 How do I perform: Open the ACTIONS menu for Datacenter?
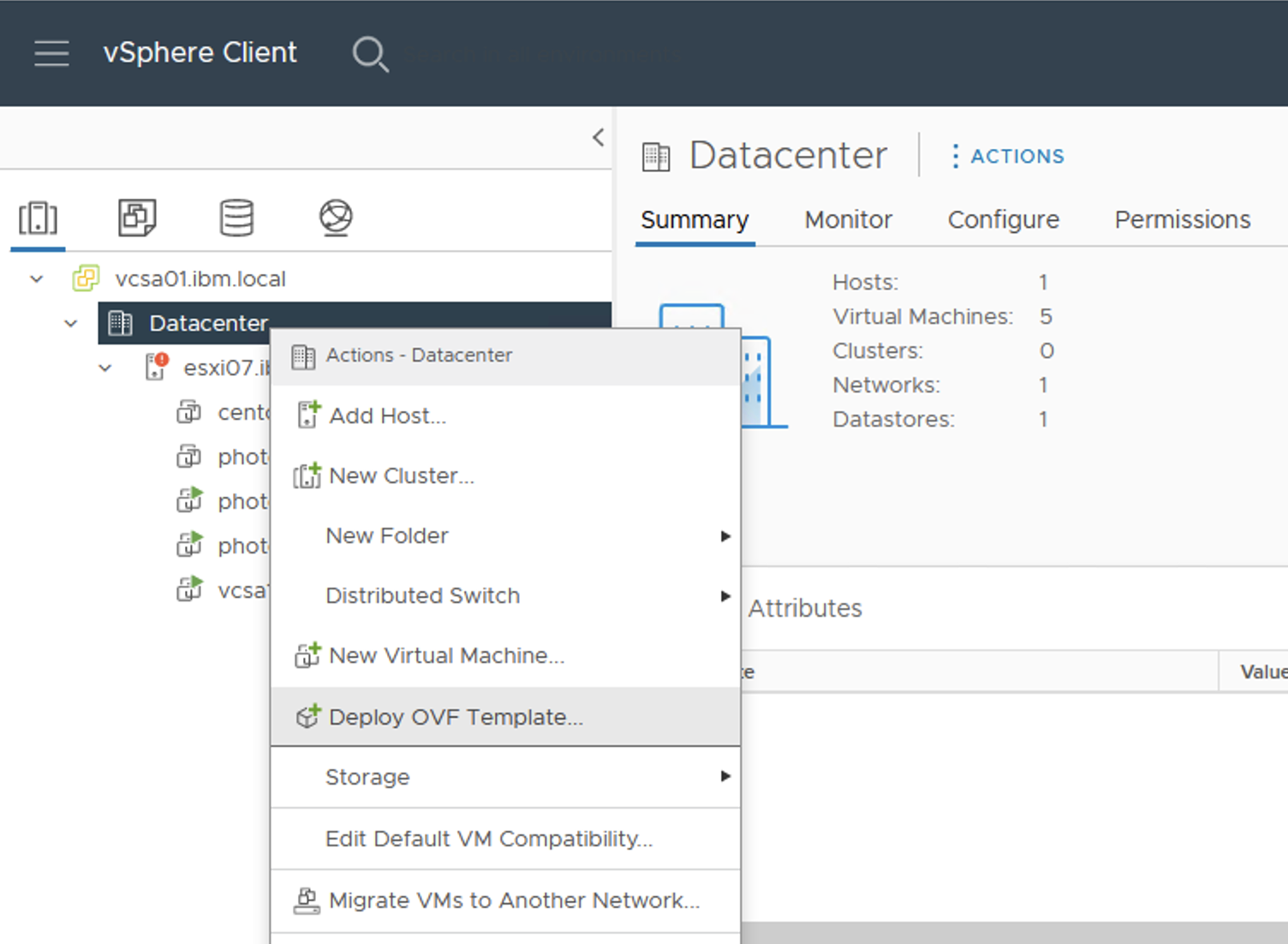pos(1016,156)
